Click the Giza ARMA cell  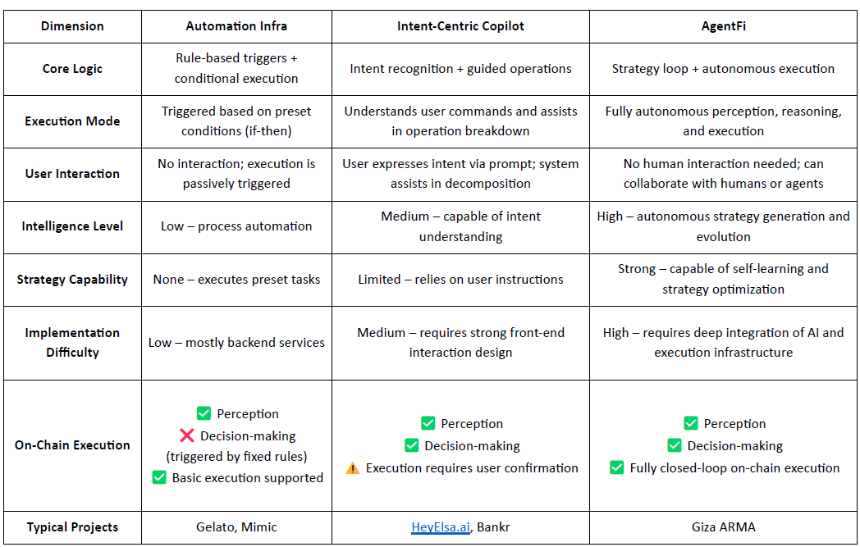[x=723, y=527]
